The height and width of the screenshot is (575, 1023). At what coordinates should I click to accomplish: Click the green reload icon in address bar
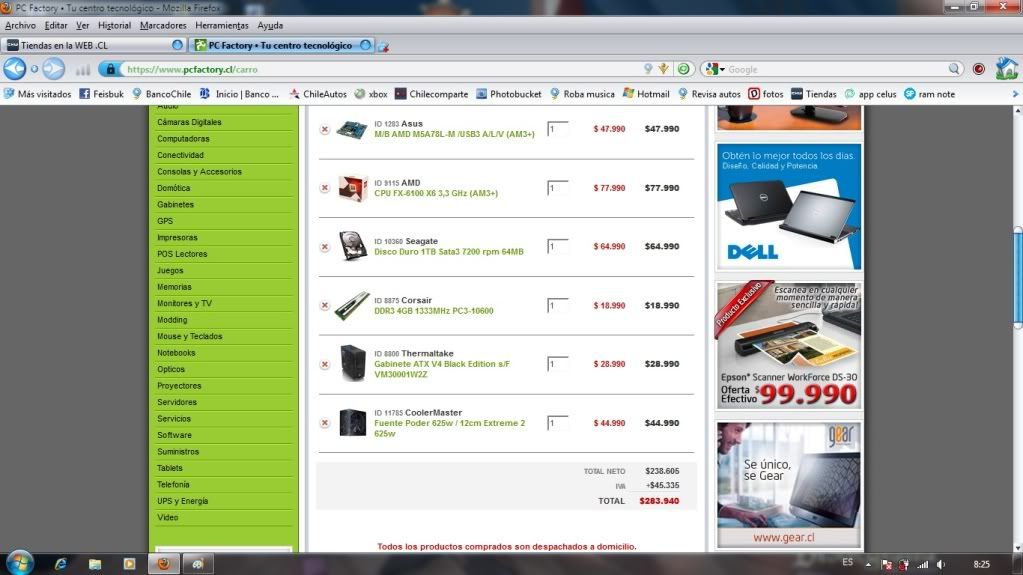(684, 69)
